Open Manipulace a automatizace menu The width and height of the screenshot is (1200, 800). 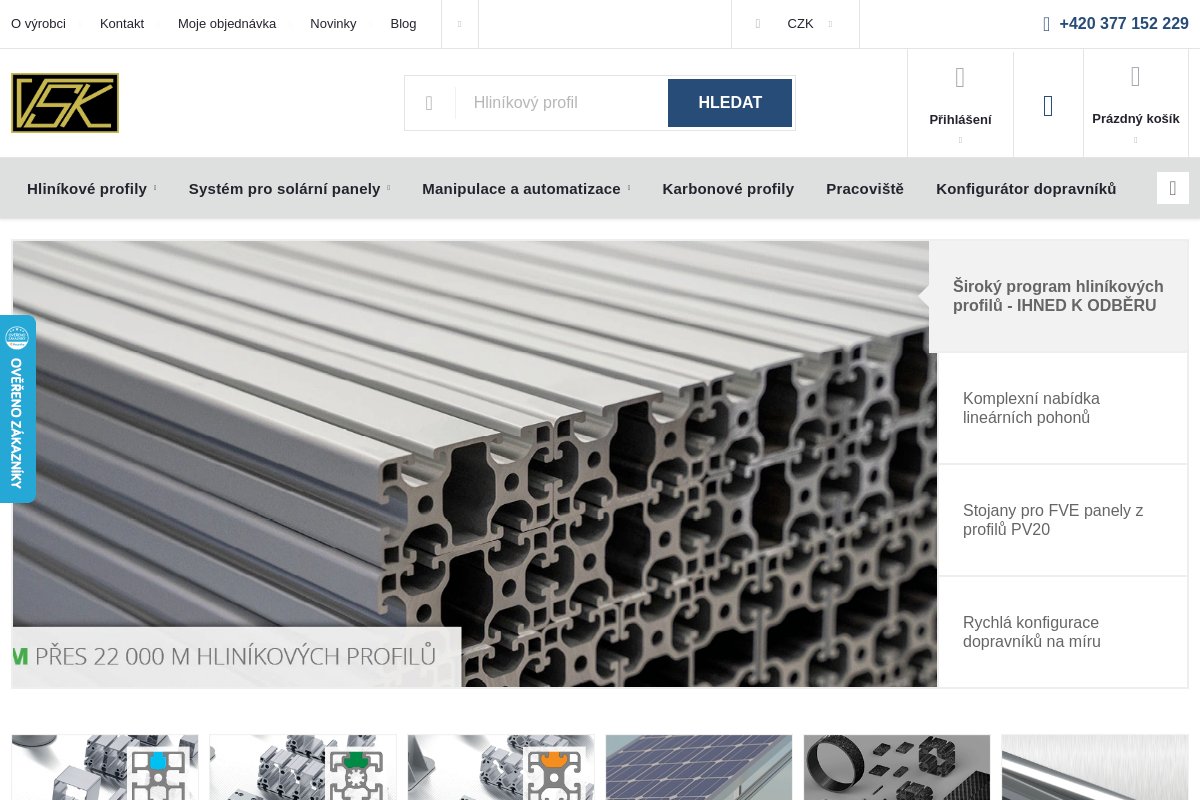point(521,188)
